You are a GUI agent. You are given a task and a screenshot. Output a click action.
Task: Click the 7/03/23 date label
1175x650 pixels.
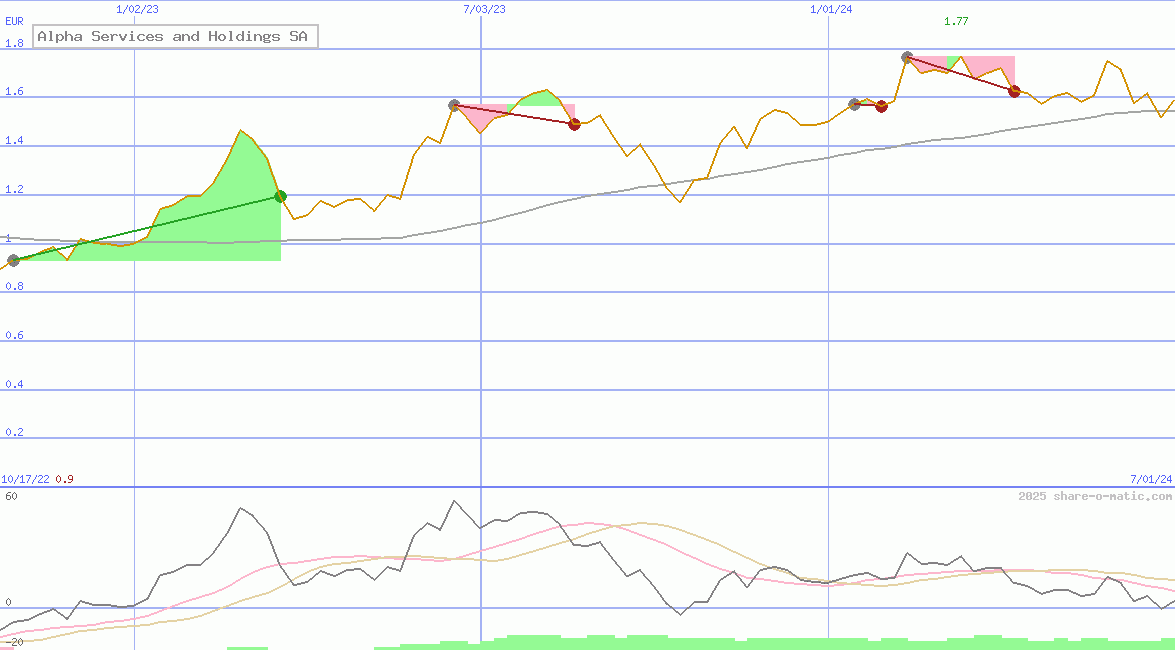coord(484,9)
